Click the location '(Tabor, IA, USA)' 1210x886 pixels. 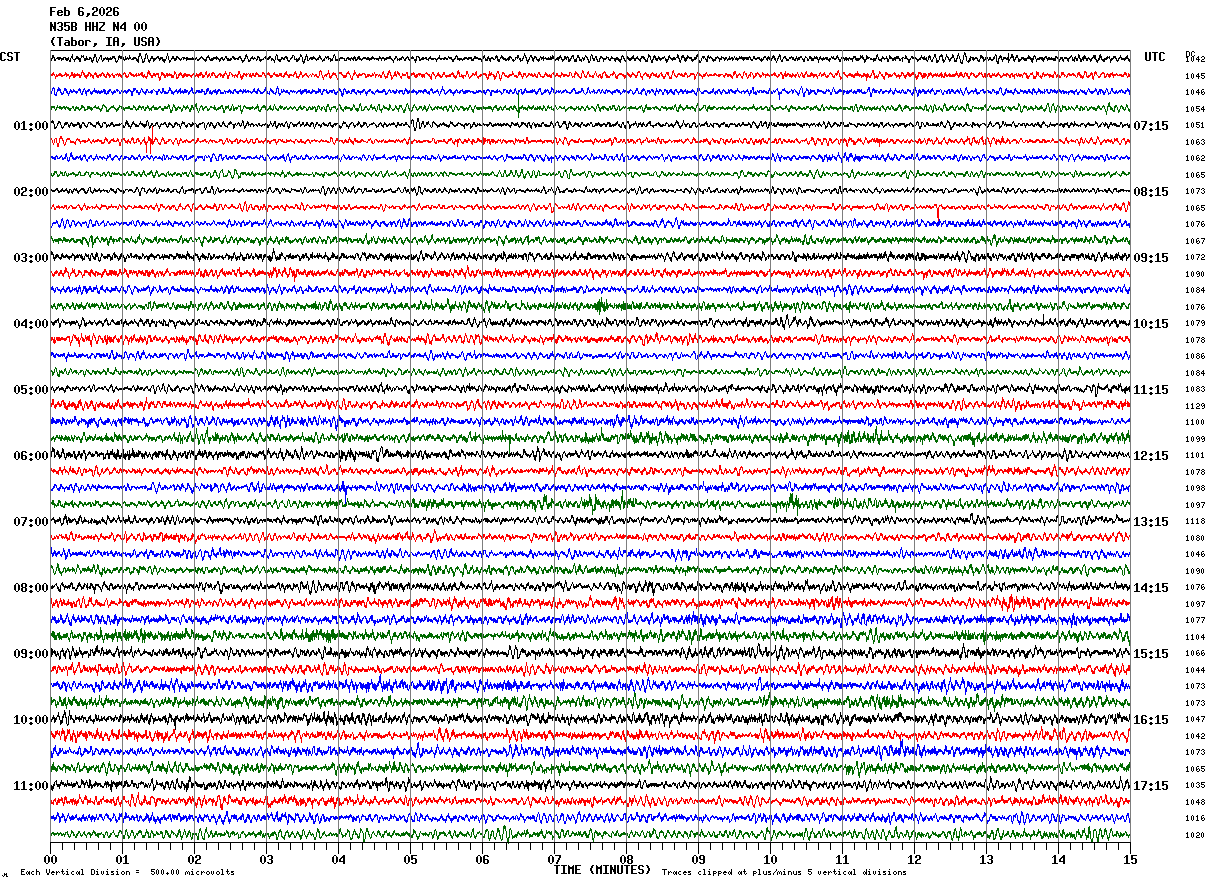pyautogui.click(x=105, y=42)
